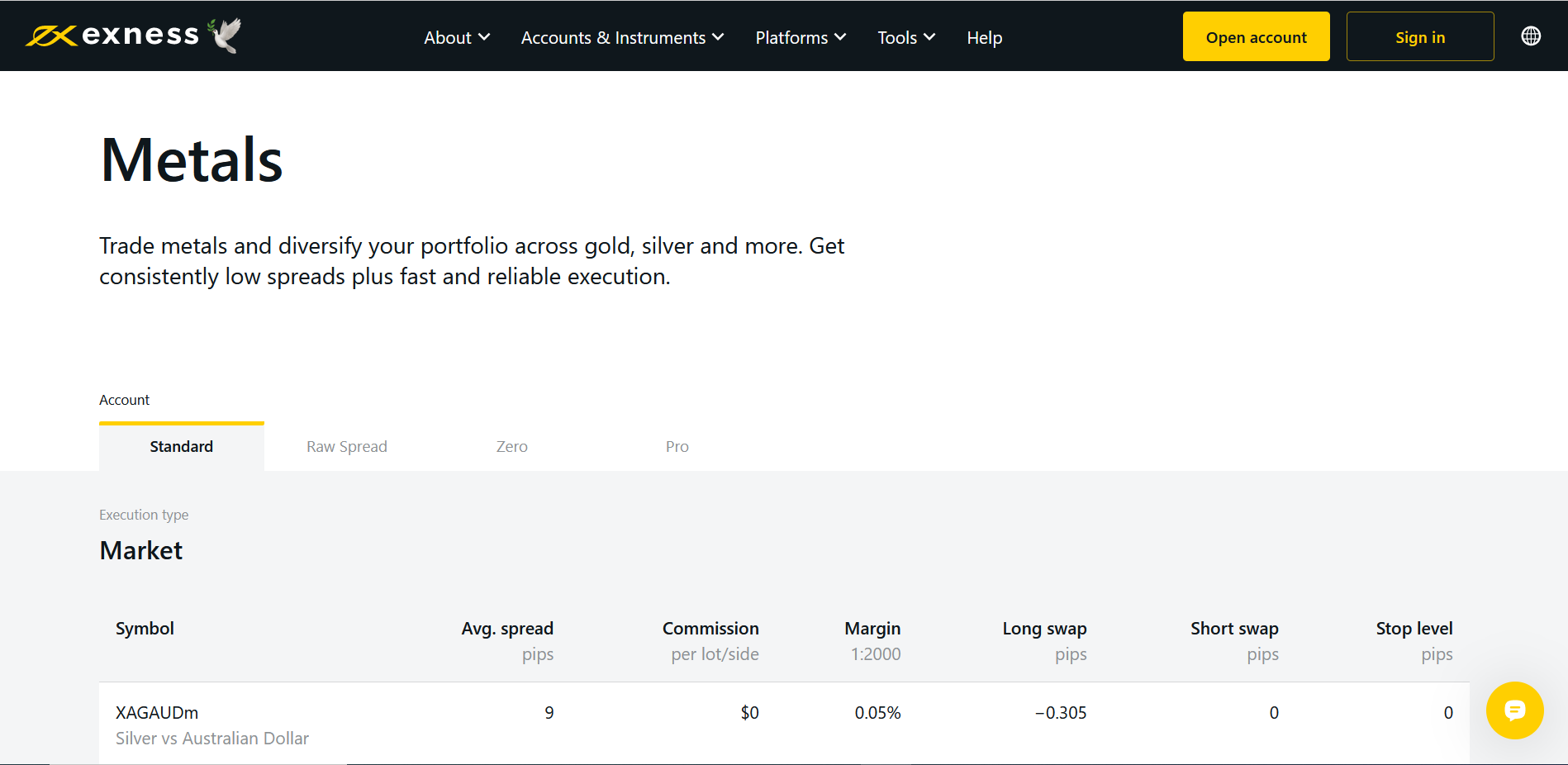Image resolution: width=1568 pixels, height=765 pixels.
Task: Click the Open account button
Action: coord(1256,36)
